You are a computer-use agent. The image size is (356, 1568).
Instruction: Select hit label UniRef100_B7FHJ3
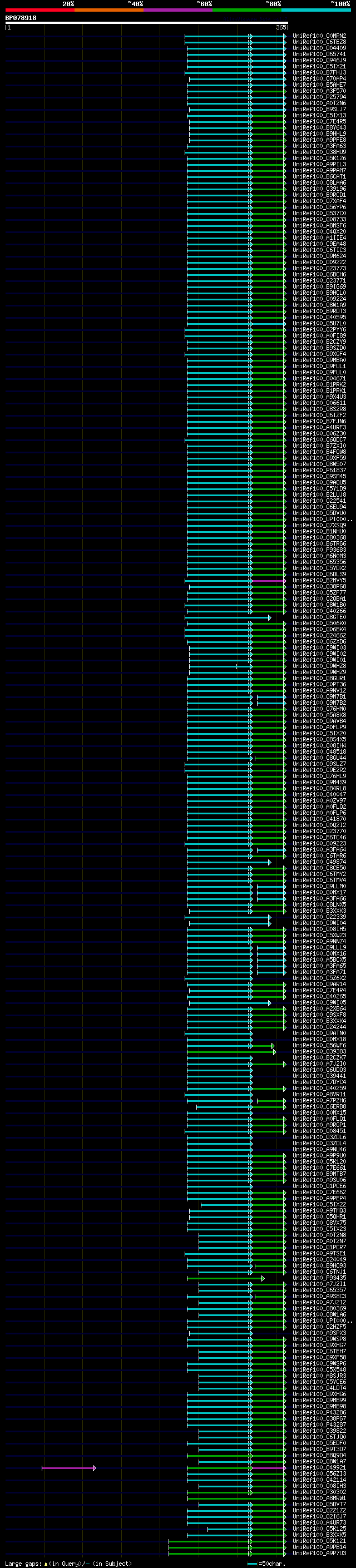pyautogui.click(x=319, y=72)
